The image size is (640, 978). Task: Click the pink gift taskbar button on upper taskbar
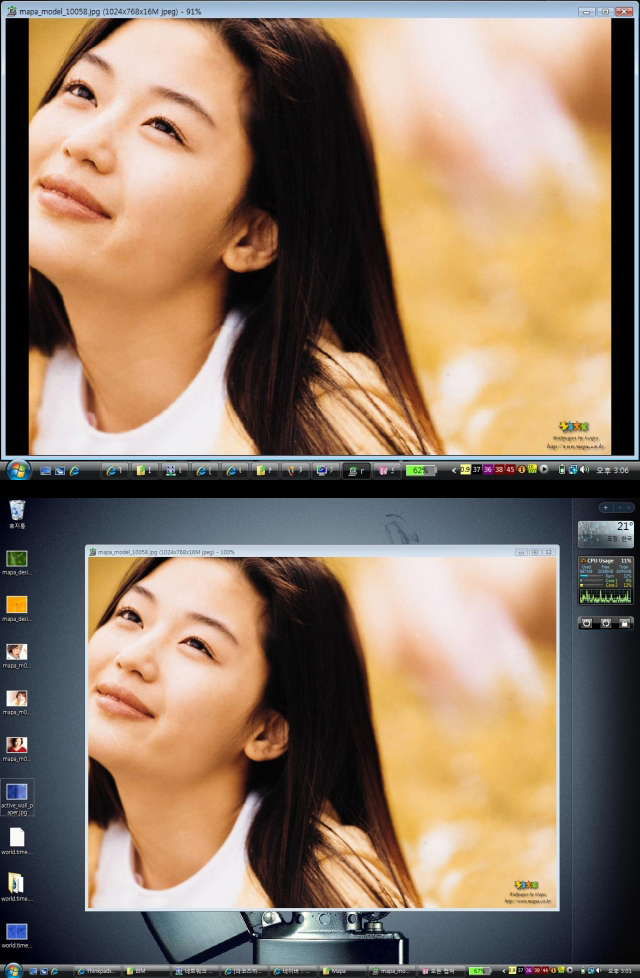(387, 470)
